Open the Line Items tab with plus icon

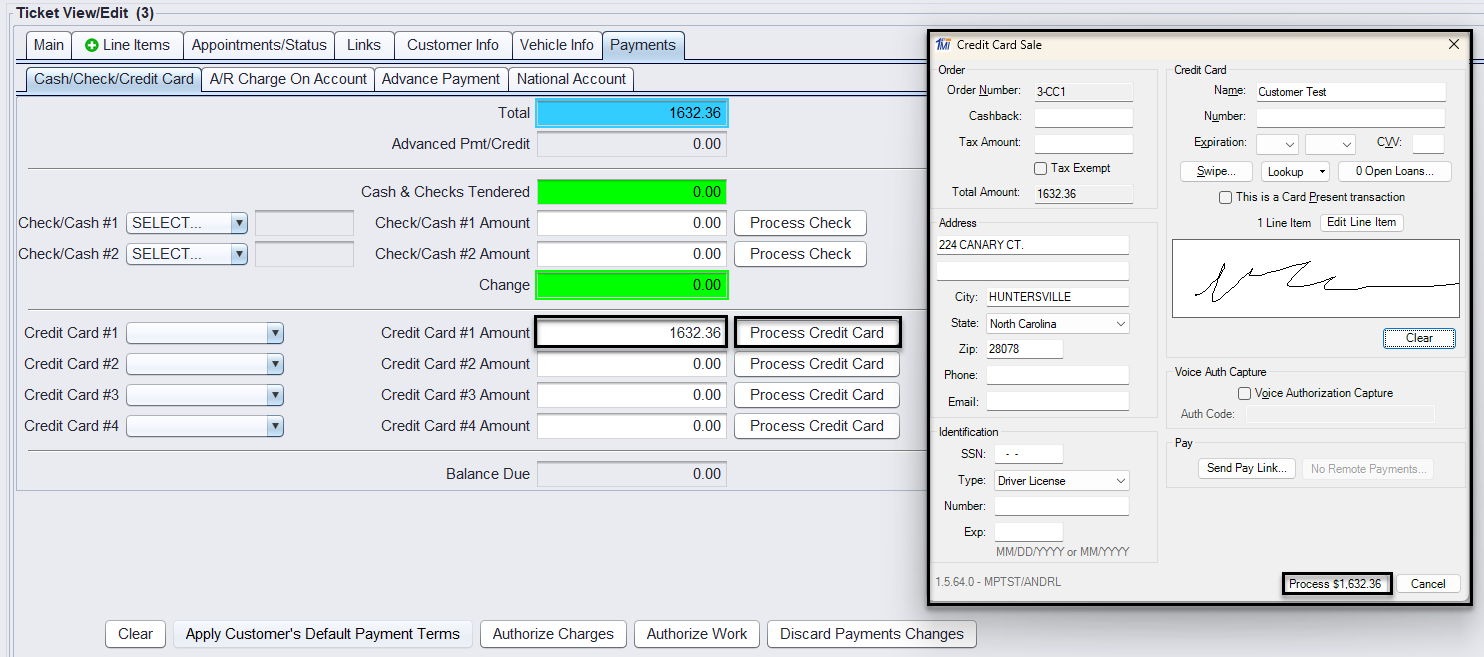[x=127, y=45]
